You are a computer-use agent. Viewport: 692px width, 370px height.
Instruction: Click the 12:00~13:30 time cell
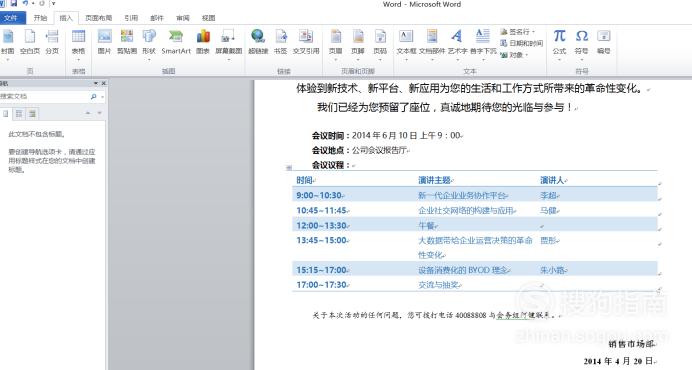tap(323, 225)
